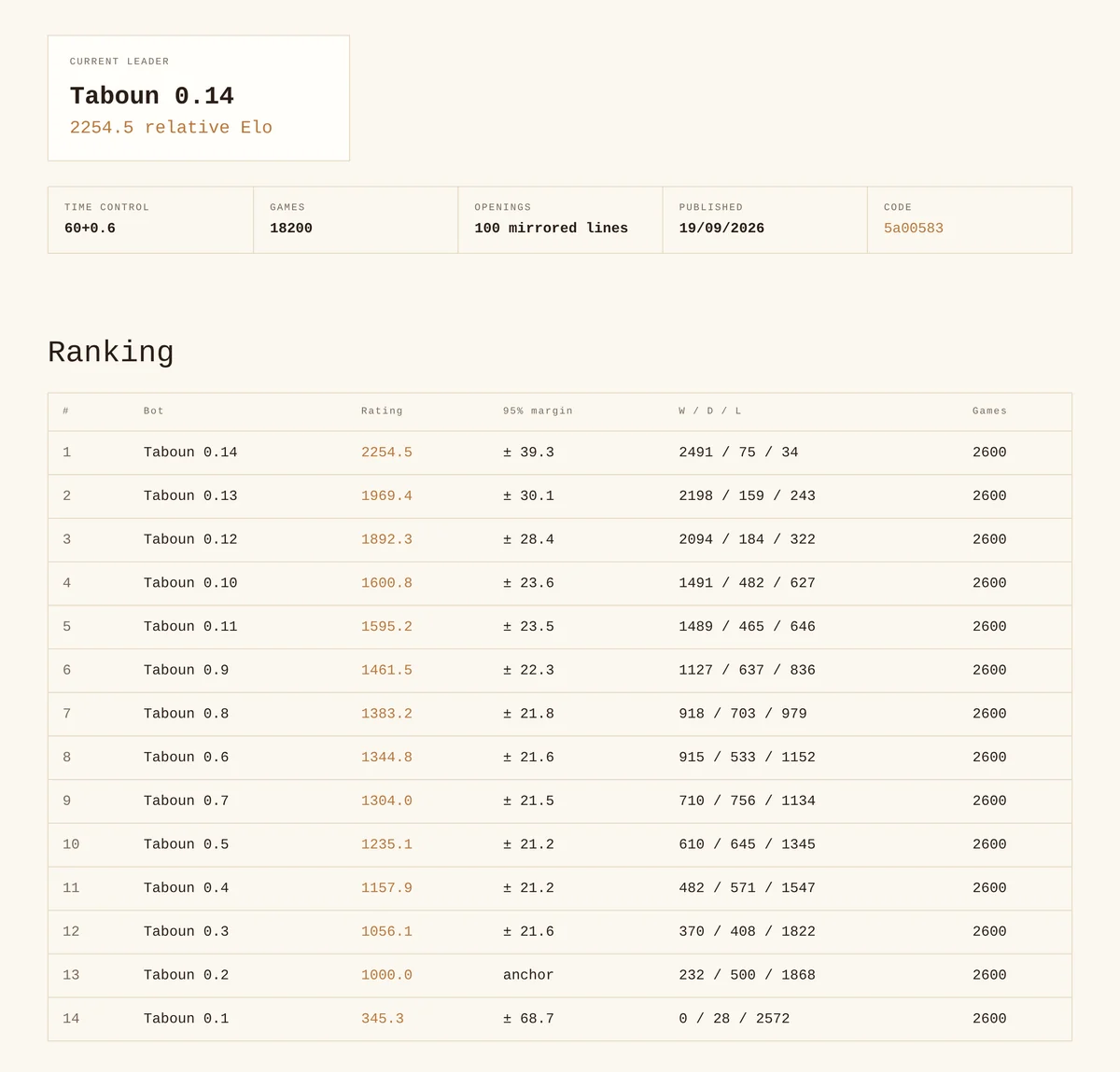Click the "W / D / L" column header
Viewport: 1120px width, 1072px height.
(x=710, y=411)
